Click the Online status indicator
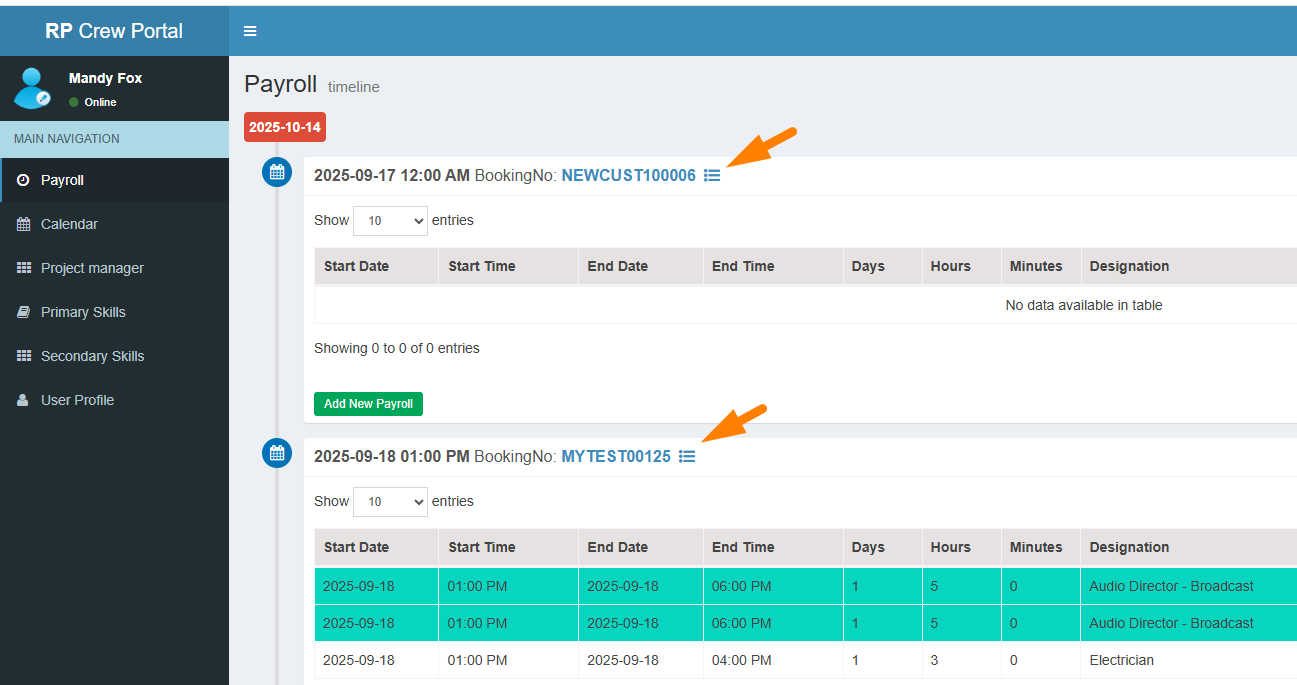Image resolution: width=1297 pixels, height=685 pixels. click(x=93, y=102)
